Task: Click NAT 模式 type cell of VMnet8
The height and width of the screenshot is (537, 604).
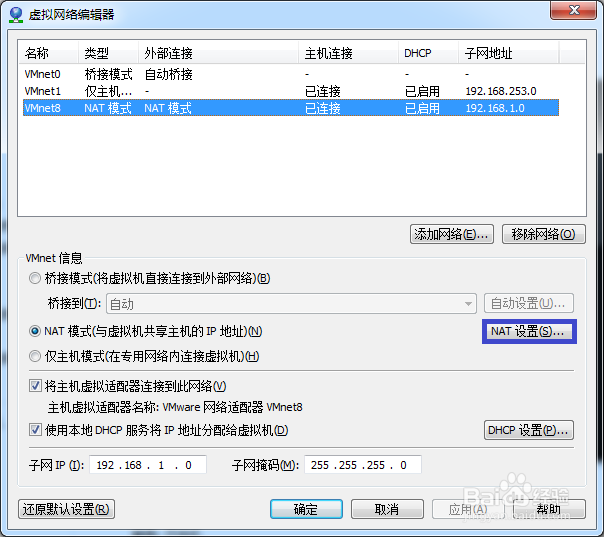Action: tap(108, 108)
